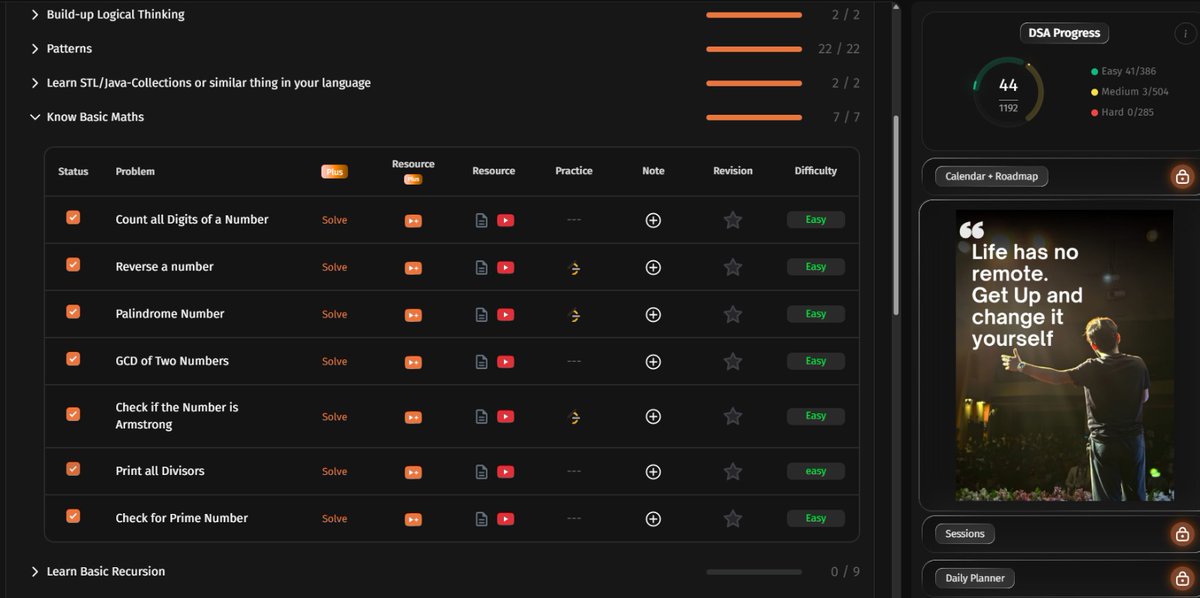Open the Daily Planner button
Image resolution: width=1200 pixels, height=598 pixels.
[x=975, y=578]
